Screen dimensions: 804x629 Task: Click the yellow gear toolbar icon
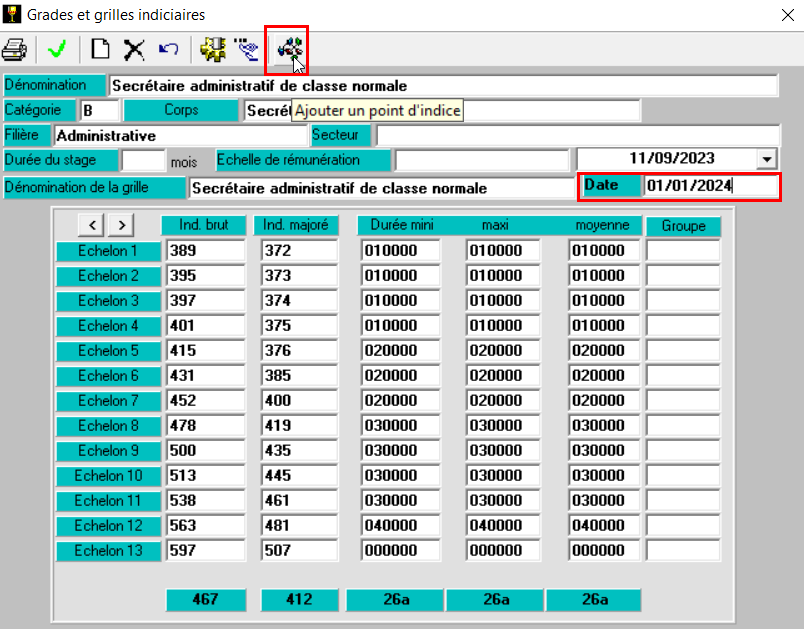pos(211,49)
